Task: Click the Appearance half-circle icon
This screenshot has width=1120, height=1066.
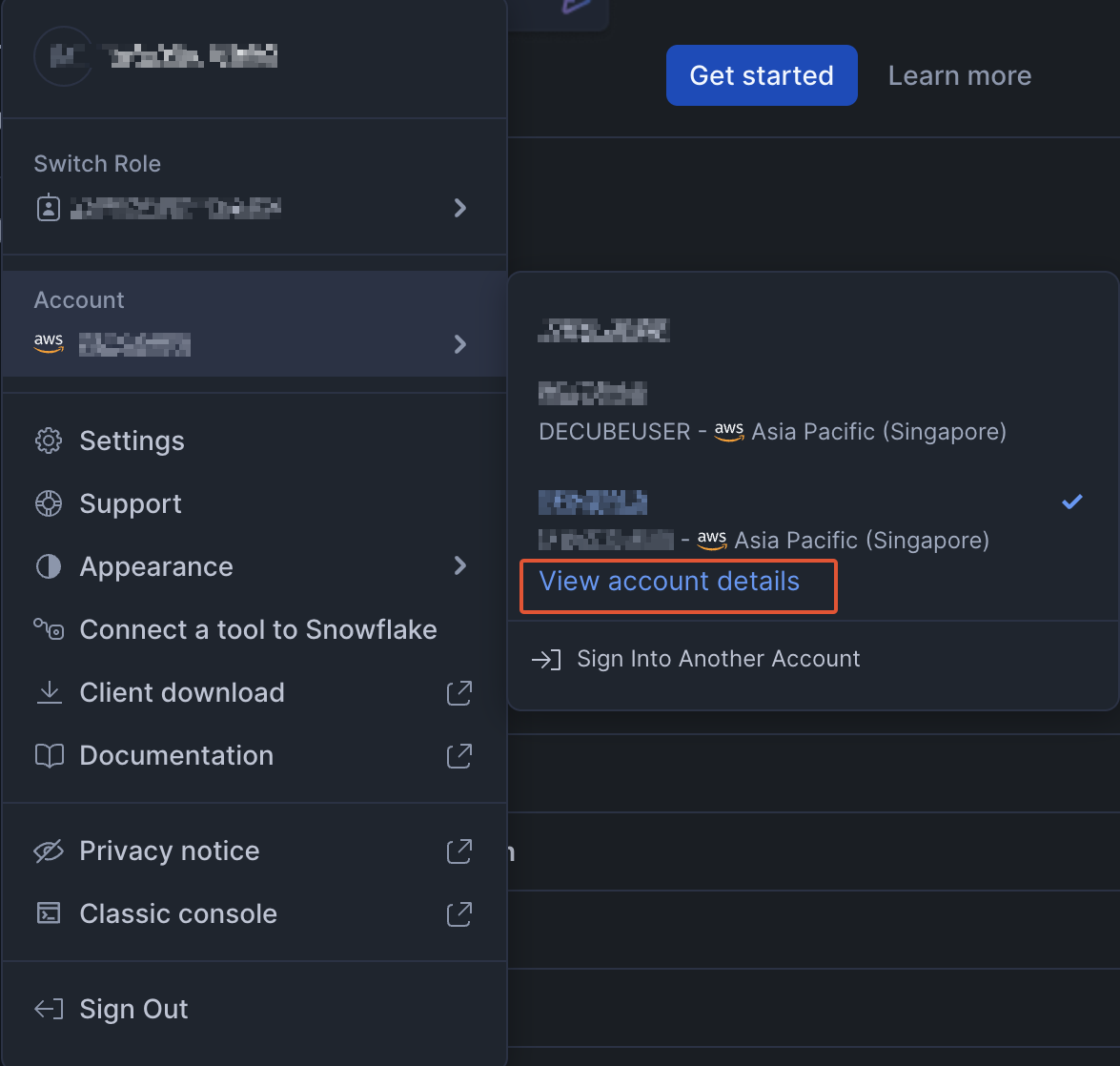Action: click(x=49, y=566)
